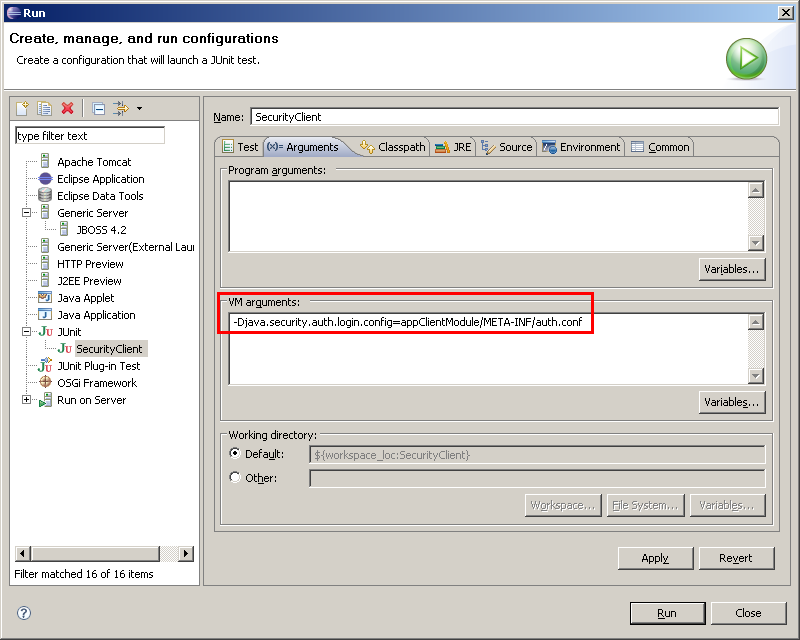Click the Java Applet icon
The width and height of the screenshot is (800, 640).
point(45,297)
